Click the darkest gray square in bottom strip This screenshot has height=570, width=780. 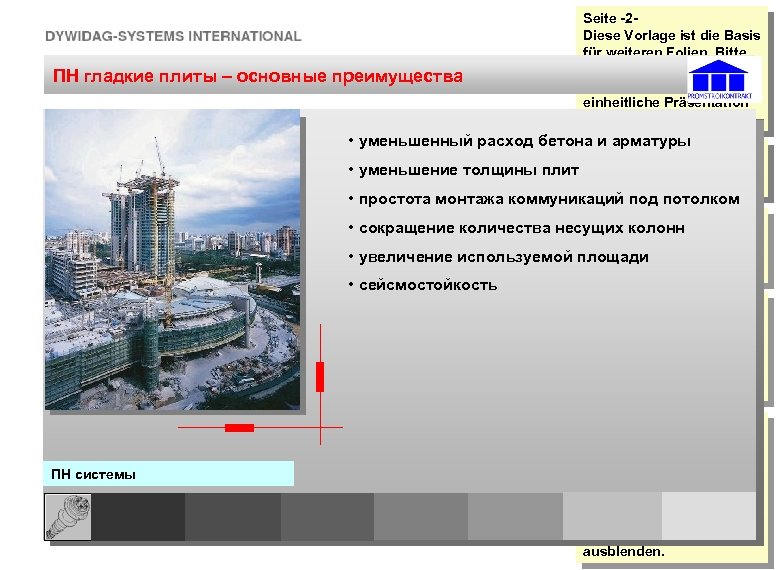pyautogui.click(x=138, y=517)
